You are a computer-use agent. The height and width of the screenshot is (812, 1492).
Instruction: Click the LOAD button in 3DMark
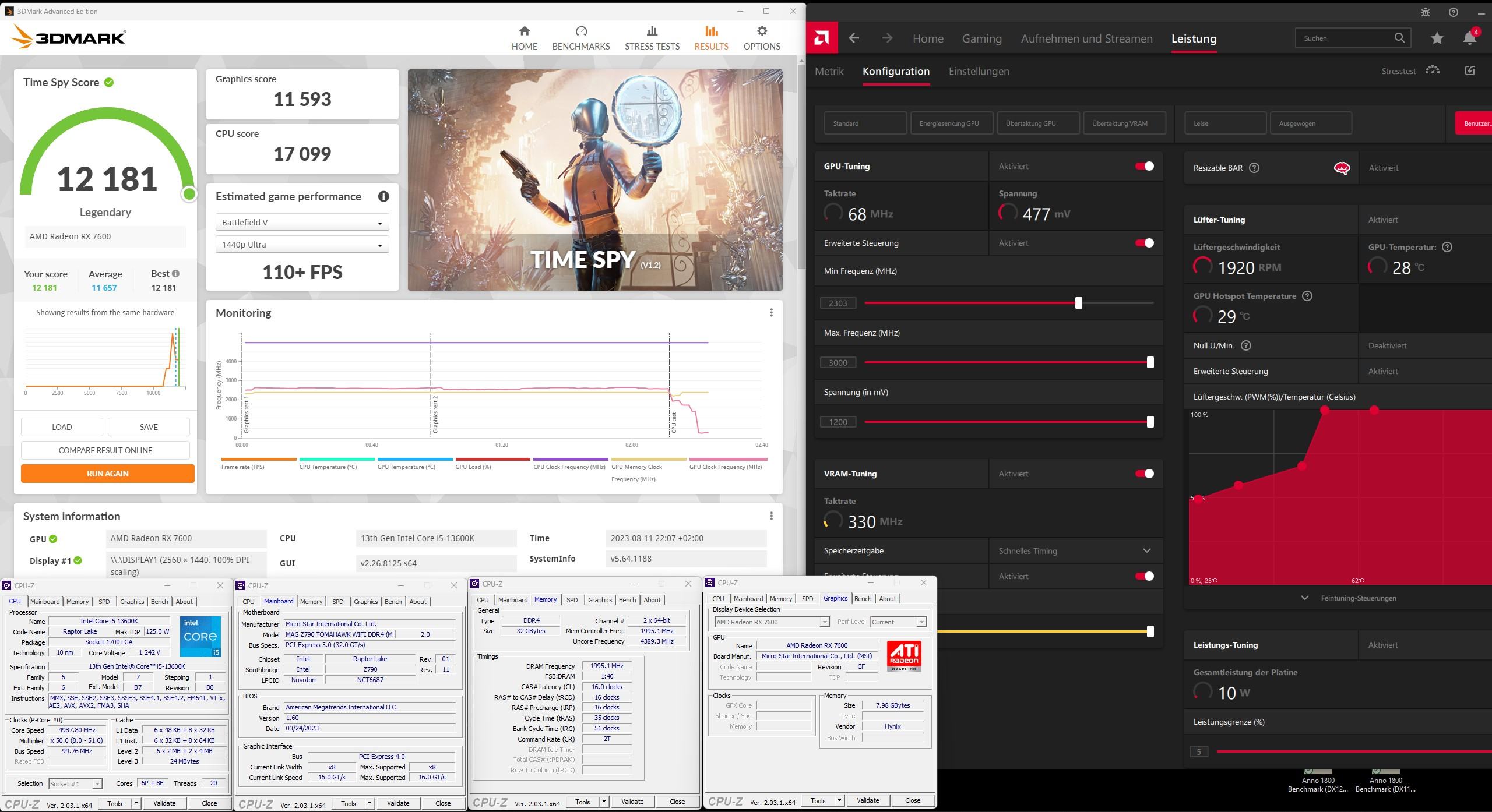[x=62, y=427]
